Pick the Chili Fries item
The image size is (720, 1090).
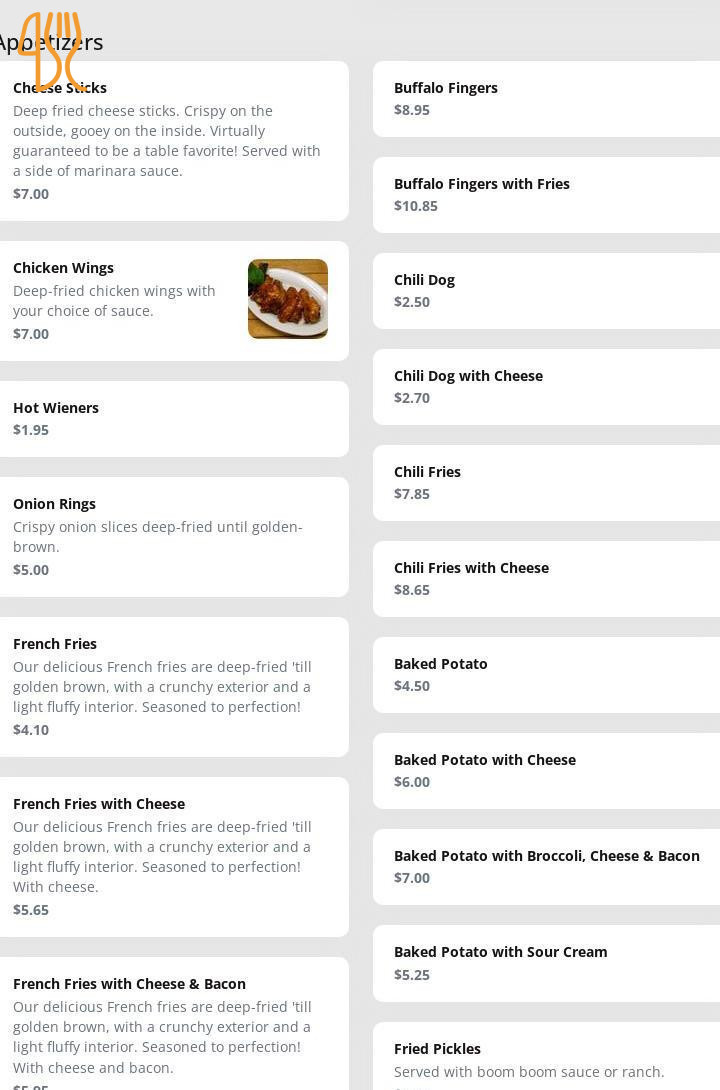pos(546,482)
